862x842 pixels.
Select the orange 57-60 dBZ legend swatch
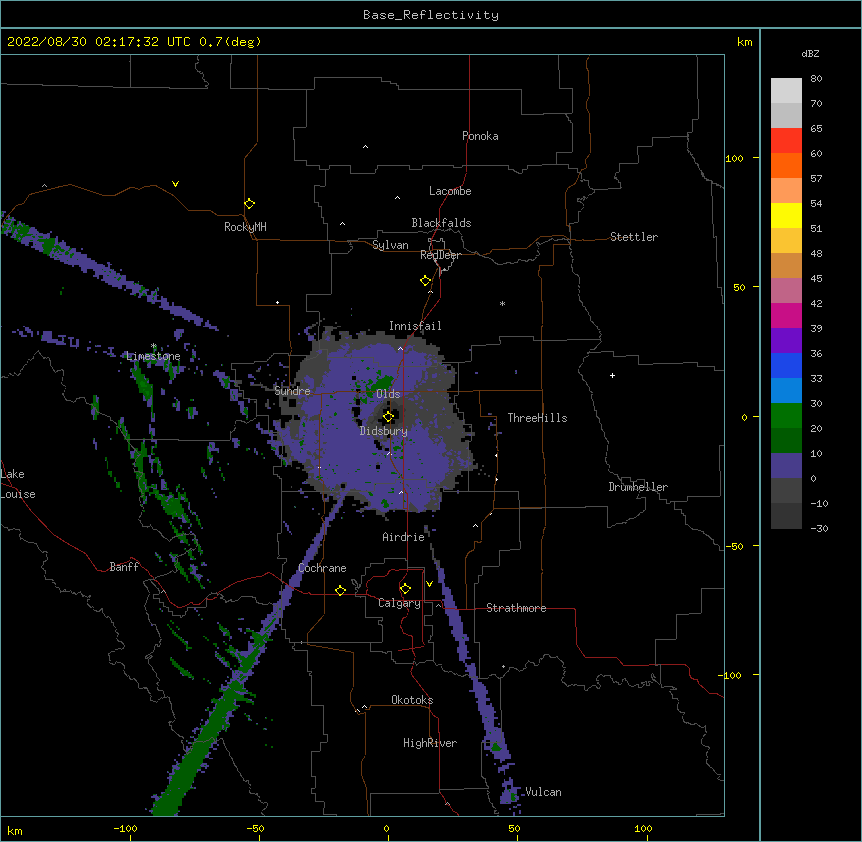[x=786, y=165]
